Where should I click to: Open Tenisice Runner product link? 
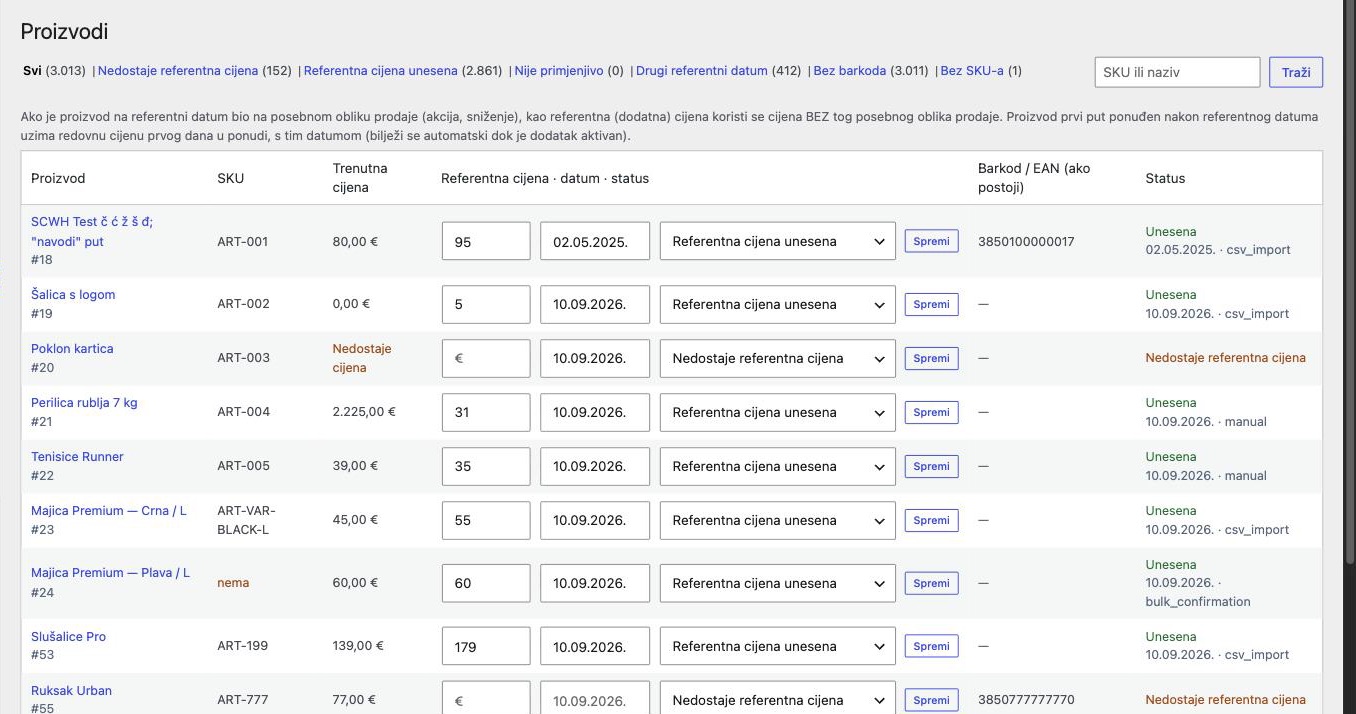click(x=77, y=457)
